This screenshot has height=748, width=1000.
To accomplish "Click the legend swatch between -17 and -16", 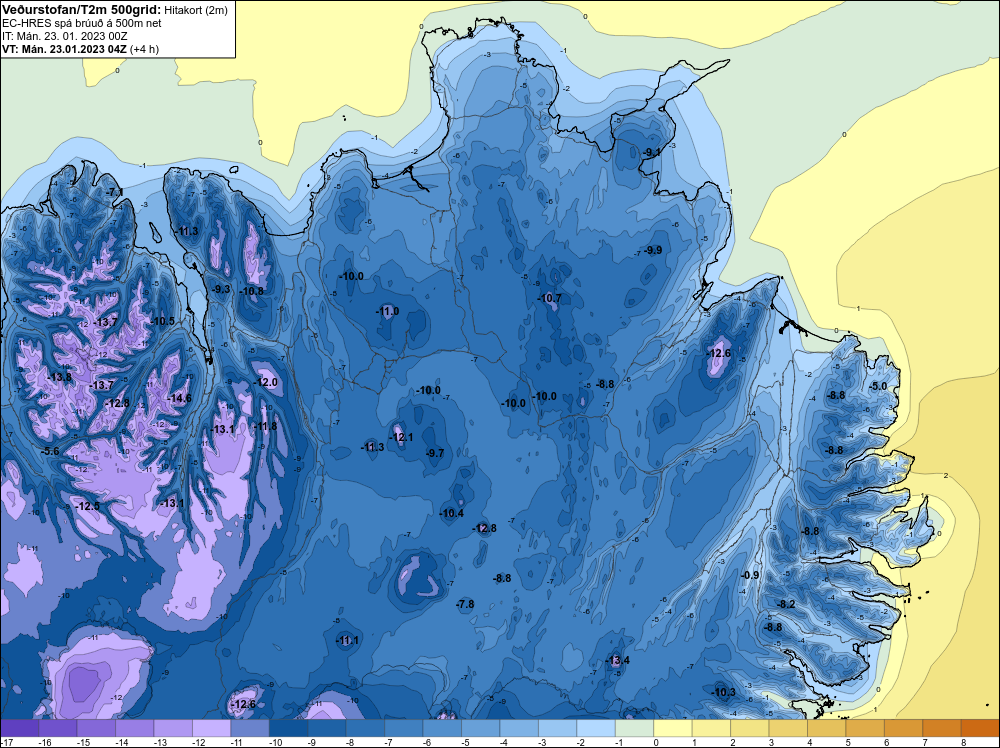I will point(20,728).
